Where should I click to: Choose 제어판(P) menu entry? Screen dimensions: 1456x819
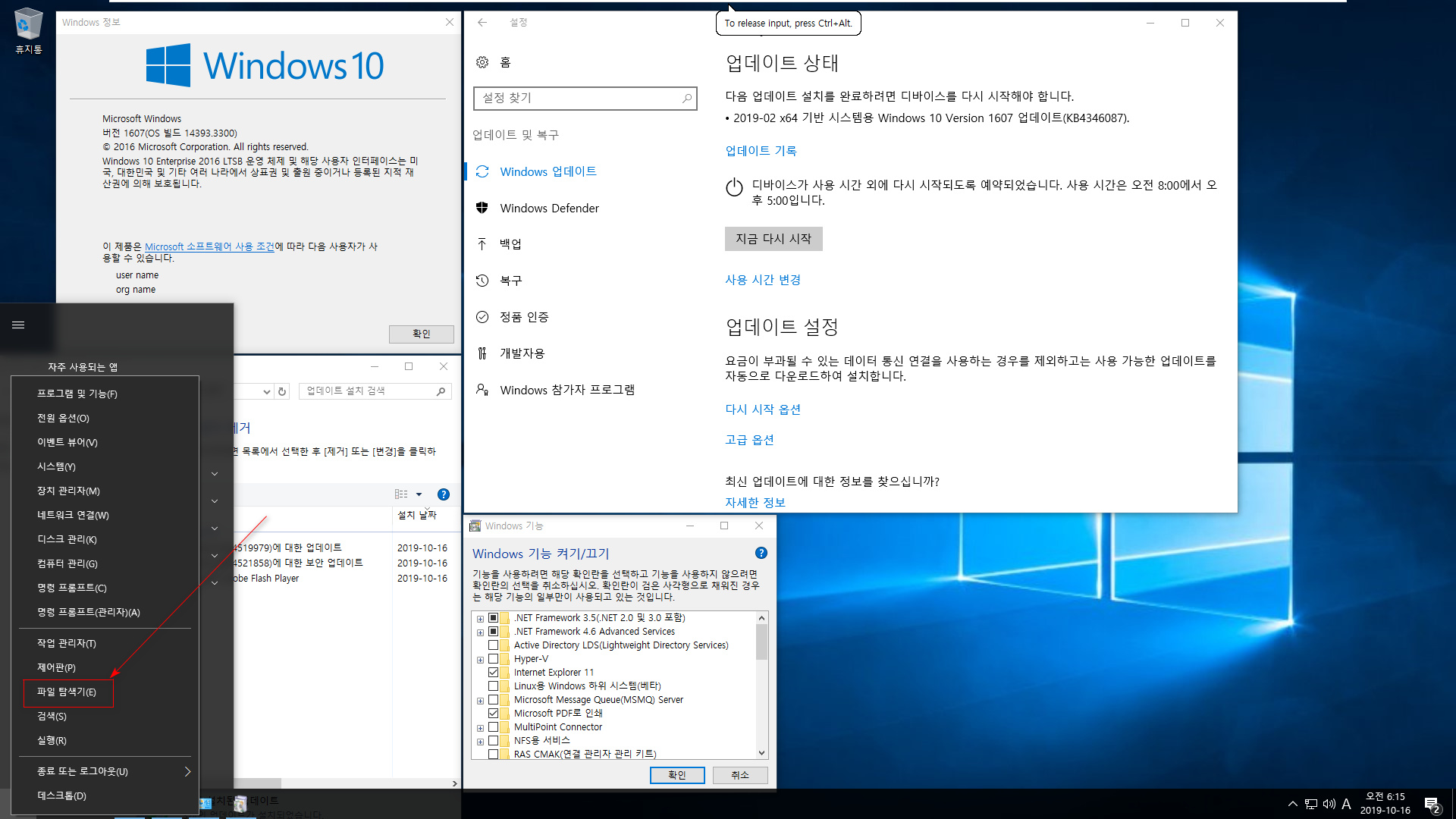[105, 667]
